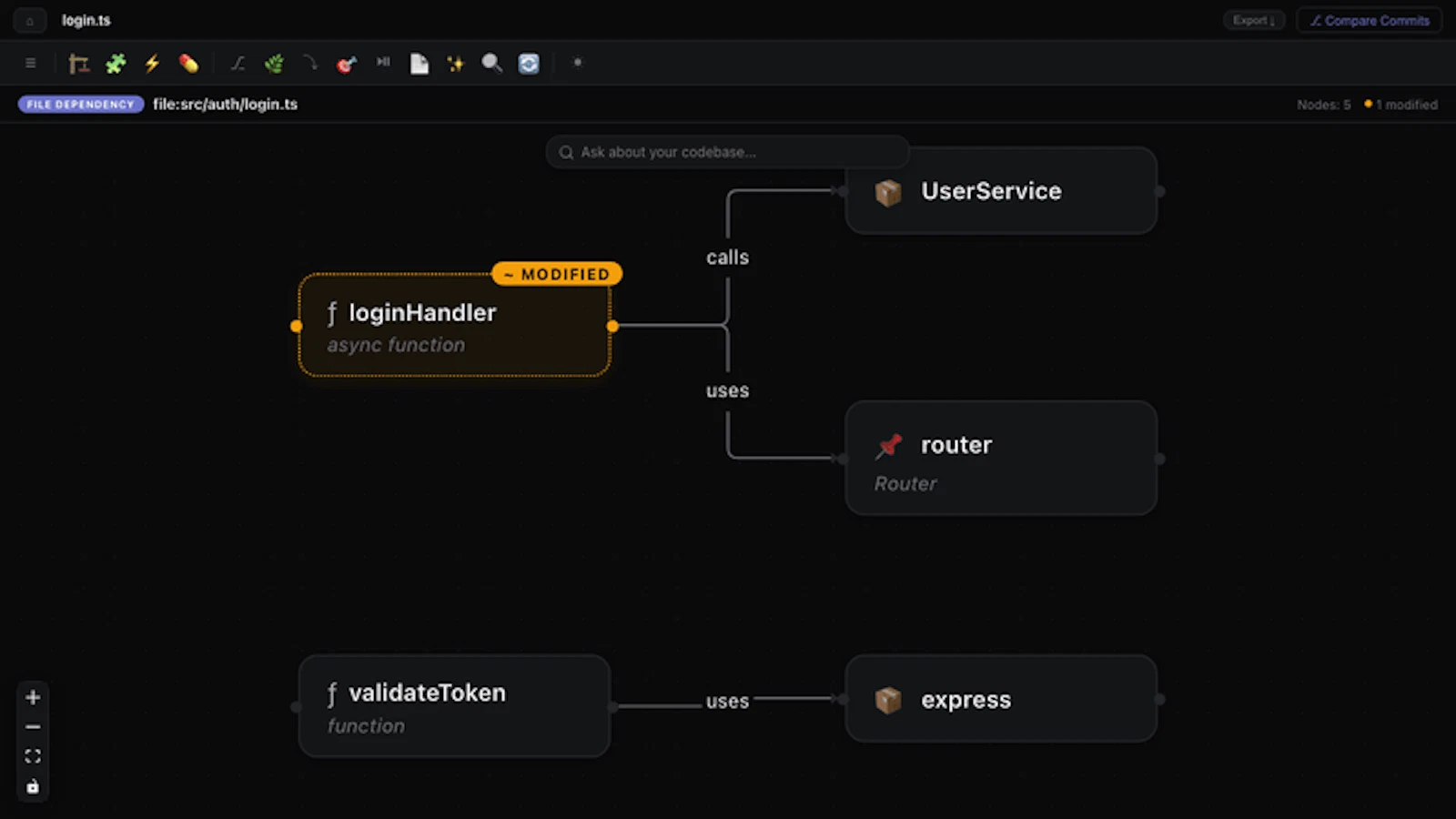Viewport: 1456px width, 819px height.
Task: Select the express node
Action: click(1001, 699)
